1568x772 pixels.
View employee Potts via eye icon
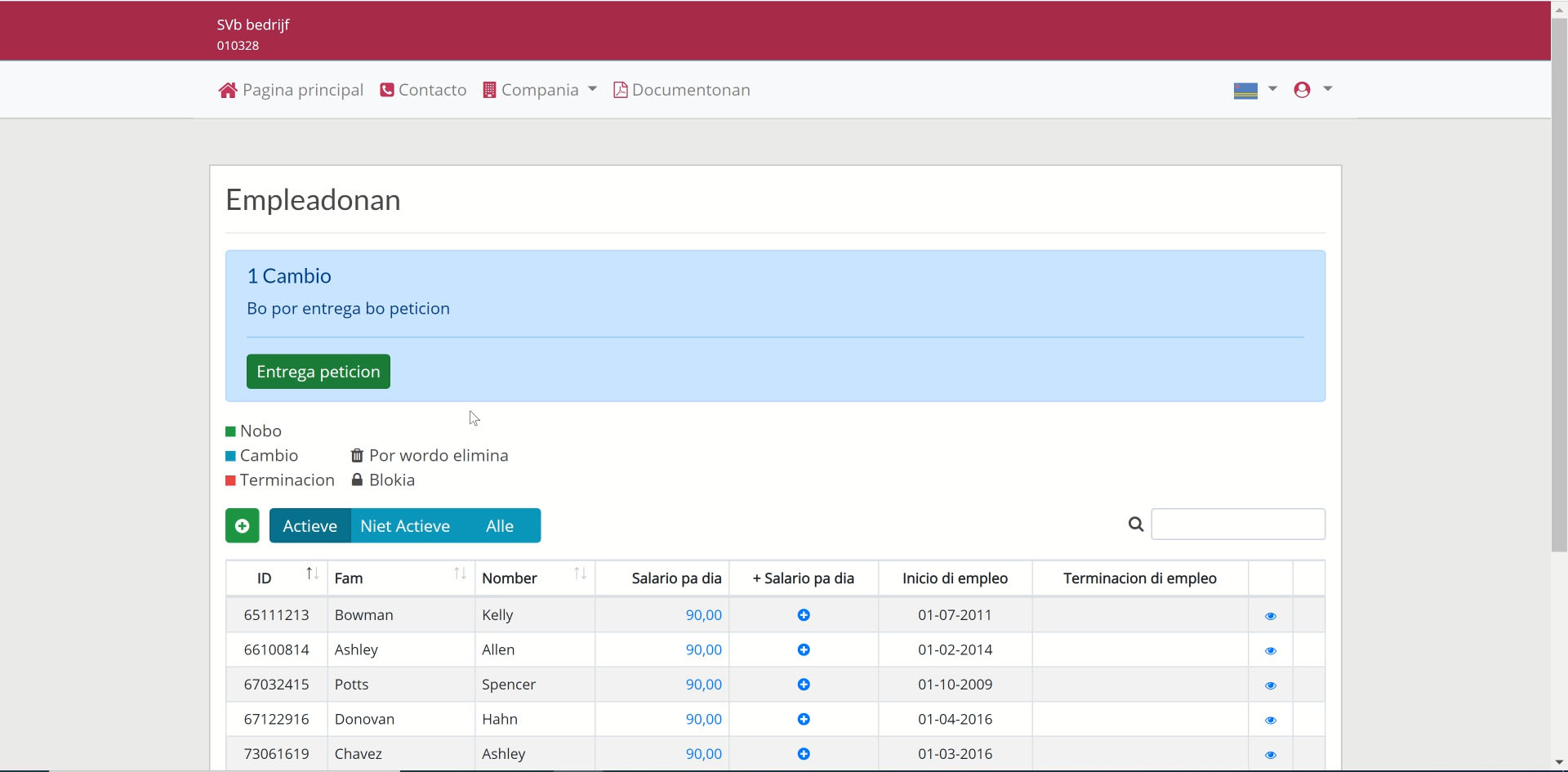tap(1270, 685)
